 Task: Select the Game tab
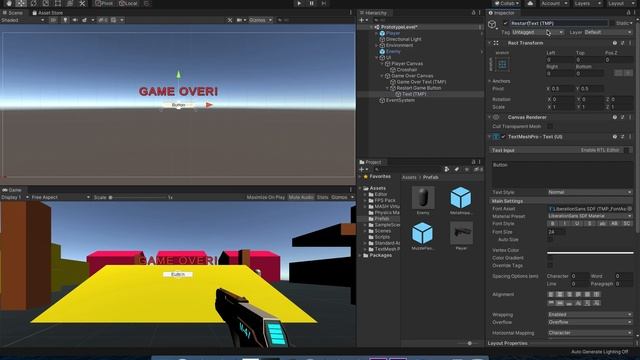[x=12, y=190]
